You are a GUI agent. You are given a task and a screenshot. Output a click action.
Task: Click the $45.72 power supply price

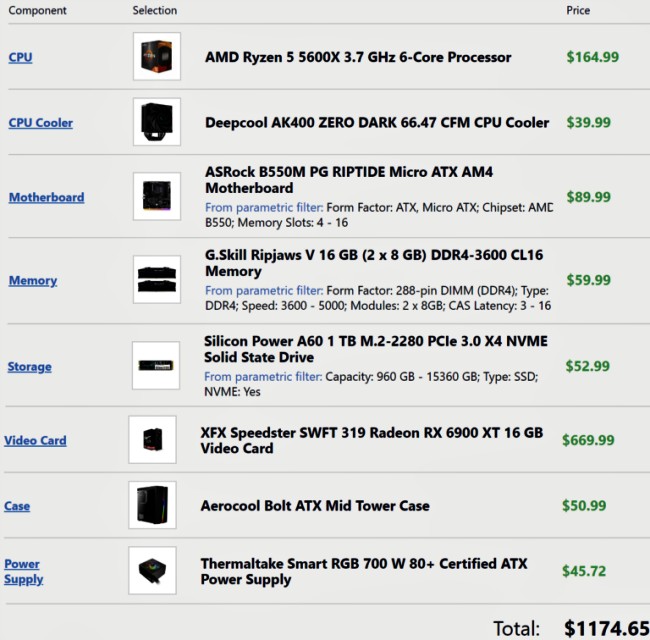584,571
